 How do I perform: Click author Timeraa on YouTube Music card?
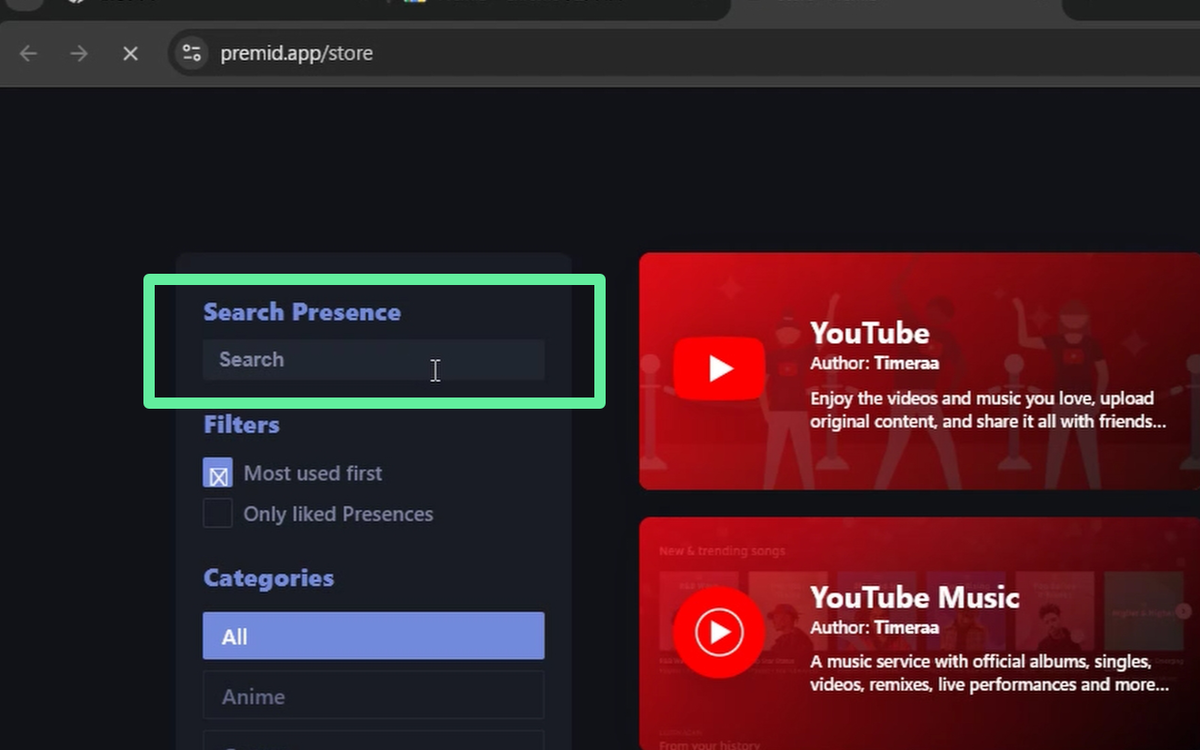[x=906, y=628]
